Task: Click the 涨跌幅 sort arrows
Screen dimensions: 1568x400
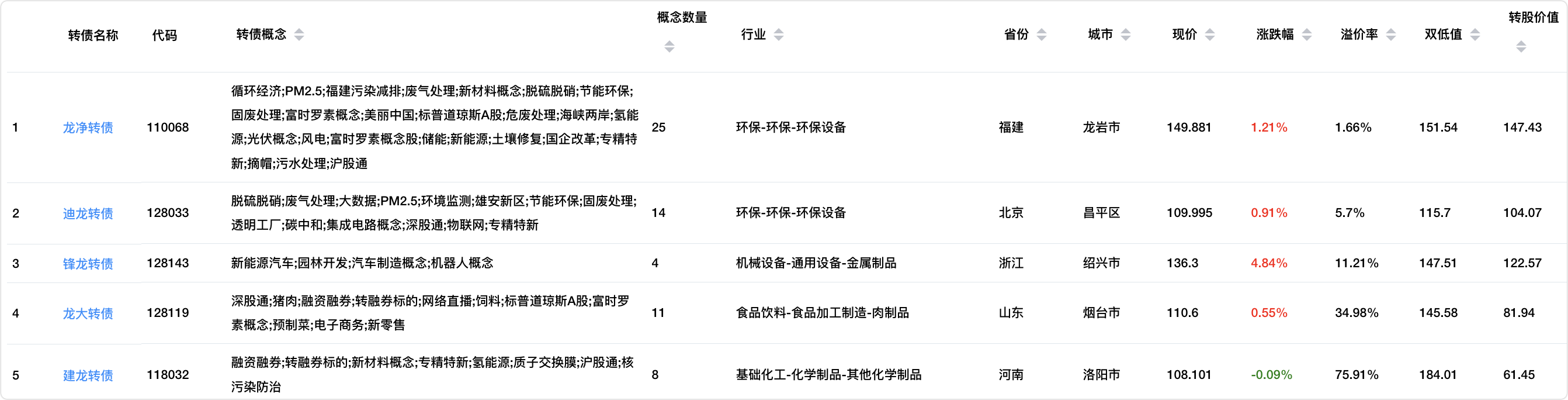Action: [x=1306, y=35]
